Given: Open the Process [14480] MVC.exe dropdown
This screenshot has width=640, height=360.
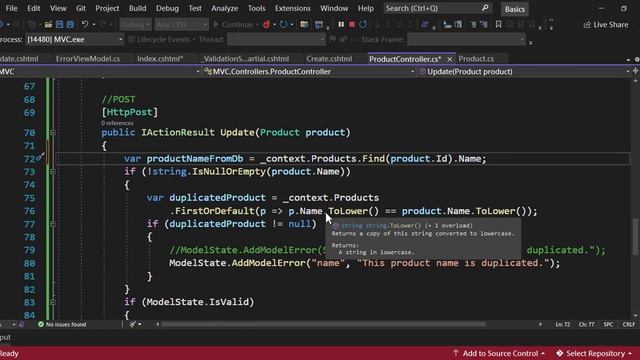Looking at the screenshot, I should coord(75,40).
